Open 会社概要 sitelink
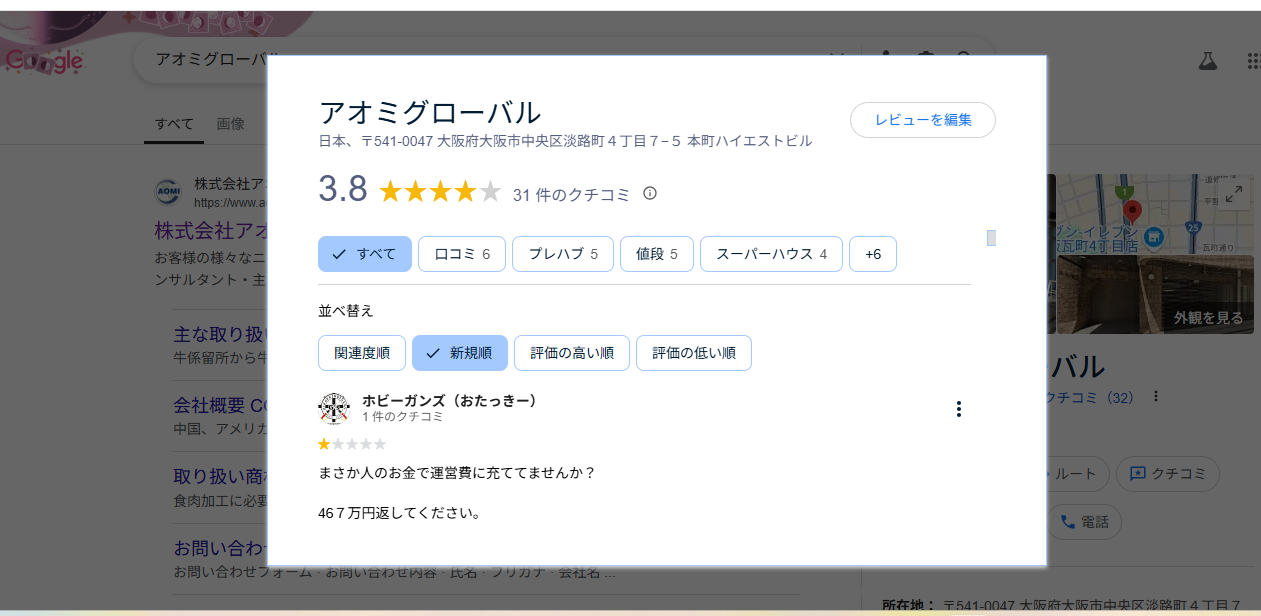 (220, 406)
